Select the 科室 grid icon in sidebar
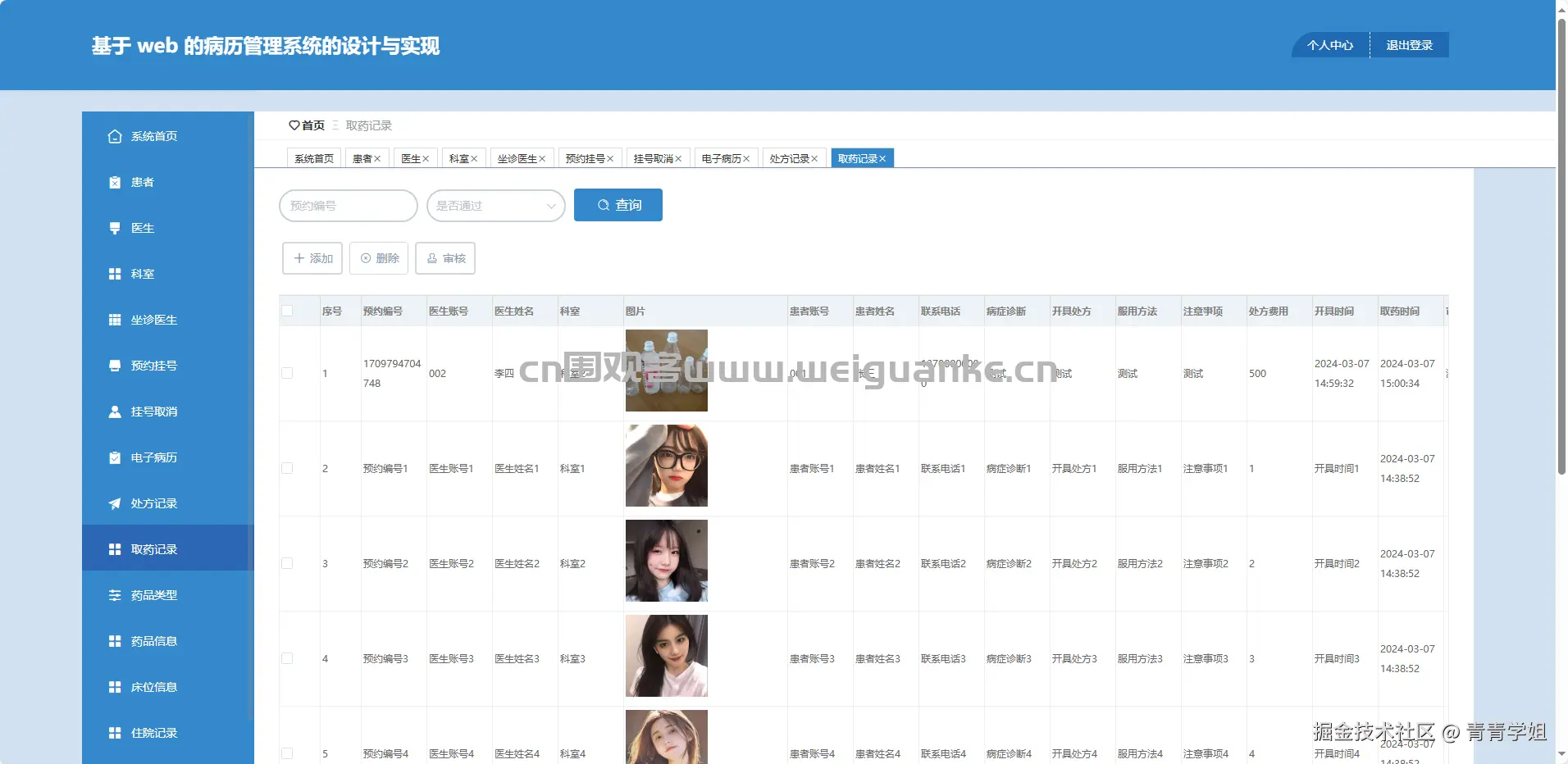Image resolution: width=1568 pixels, height=764 pixels. 115,274
